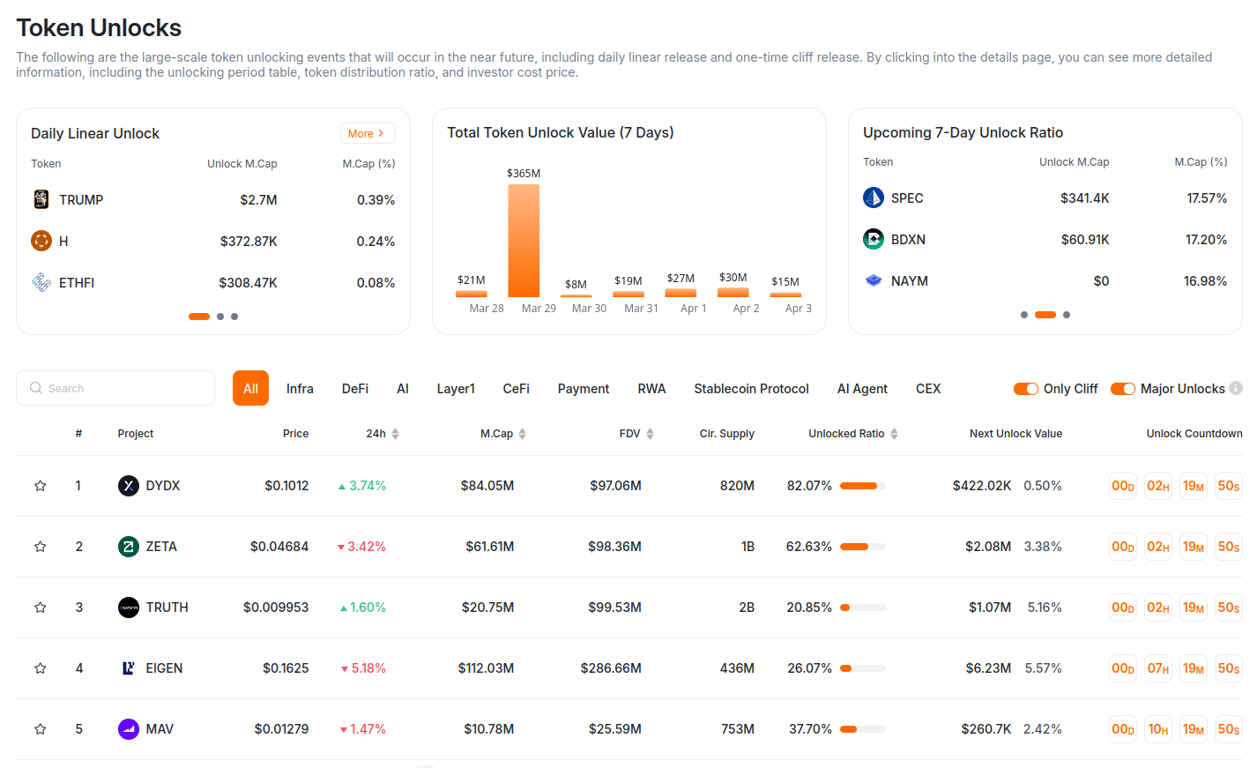Click the ZETA project logo
The image size is (1257, 768).
click(x=128, y=546)
